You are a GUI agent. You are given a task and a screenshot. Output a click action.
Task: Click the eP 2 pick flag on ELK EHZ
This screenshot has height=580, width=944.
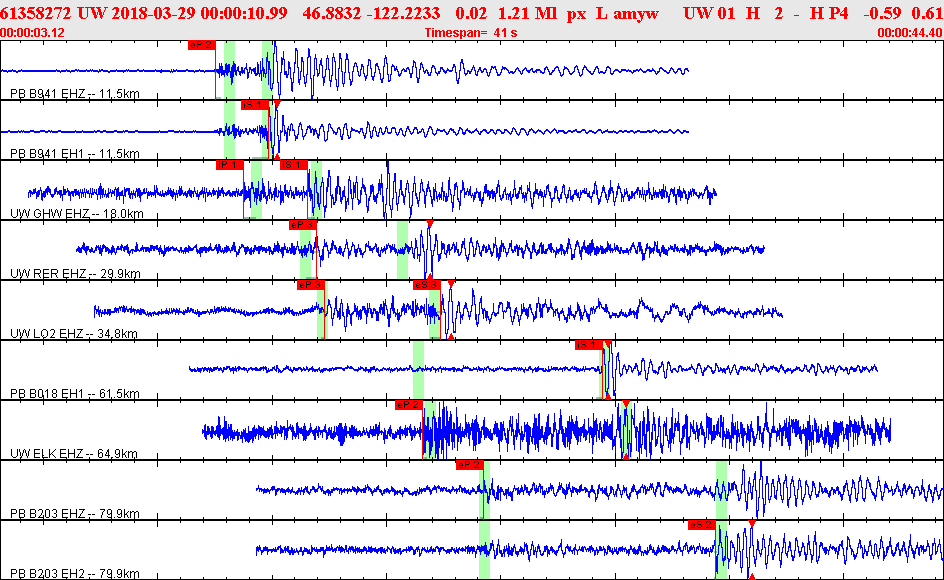(x=409, y=405)
